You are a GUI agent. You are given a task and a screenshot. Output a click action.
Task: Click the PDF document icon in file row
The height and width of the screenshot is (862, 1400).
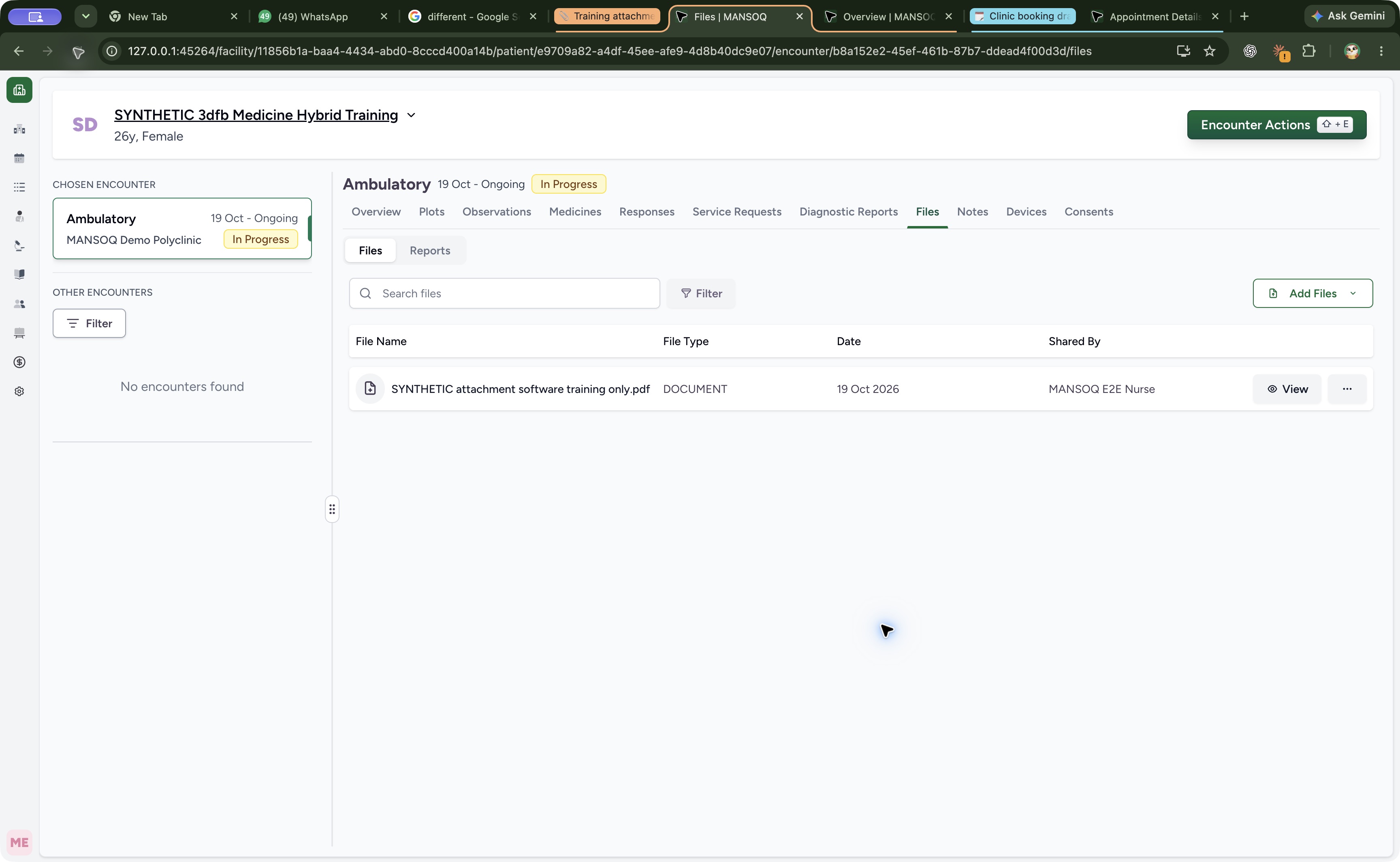[x=370, y=389]
